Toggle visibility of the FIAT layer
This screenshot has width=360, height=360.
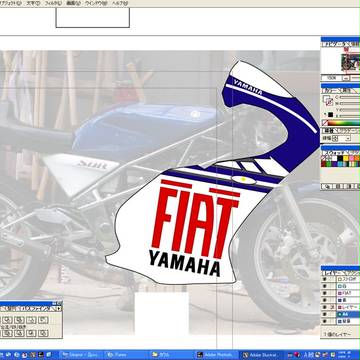(x=325, y=292)
